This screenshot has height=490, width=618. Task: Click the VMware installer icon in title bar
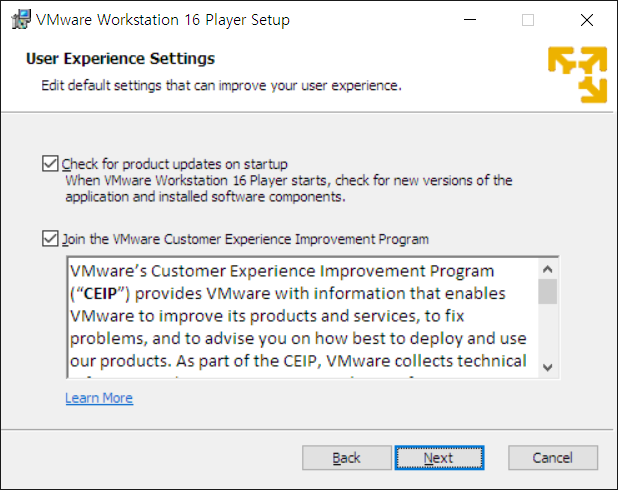(19, 19)
